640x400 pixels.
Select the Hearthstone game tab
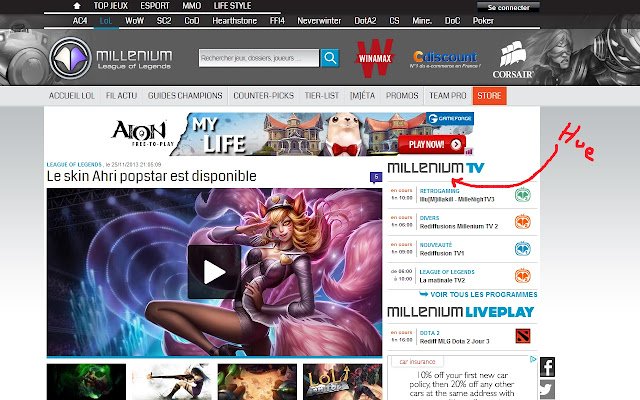235,21
